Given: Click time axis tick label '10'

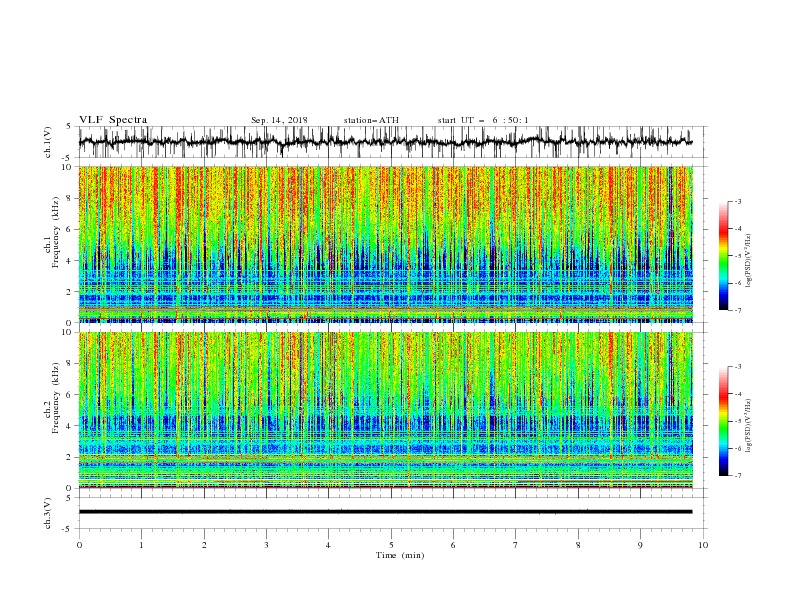Looking at the screenshot, I should pos(703,545).
